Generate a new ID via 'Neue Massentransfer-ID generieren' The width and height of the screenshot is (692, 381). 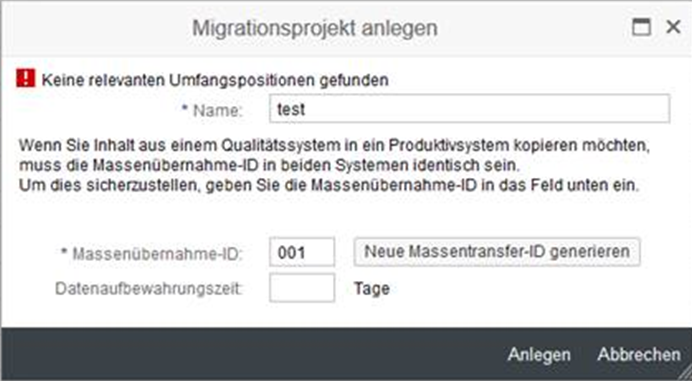click(497, 252)
